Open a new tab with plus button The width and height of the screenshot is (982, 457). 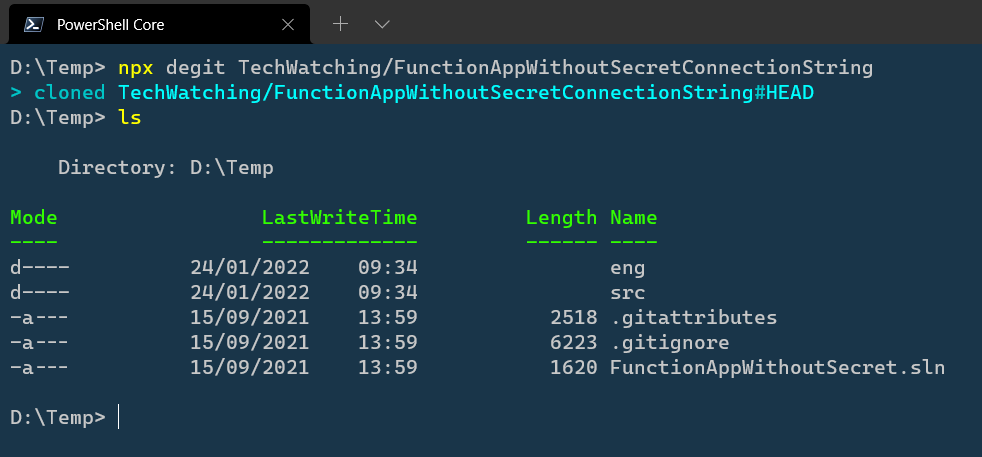(340, 24)
